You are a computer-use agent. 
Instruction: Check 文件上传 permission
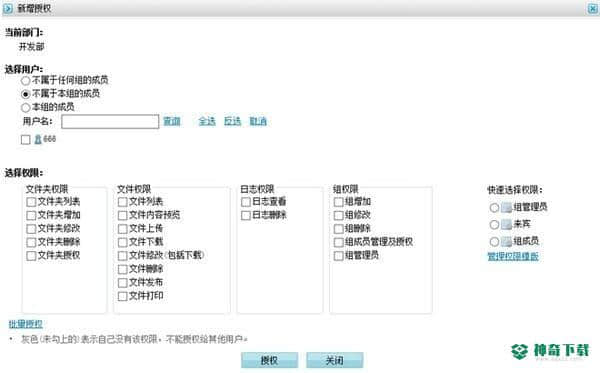[x=122, y=229]
